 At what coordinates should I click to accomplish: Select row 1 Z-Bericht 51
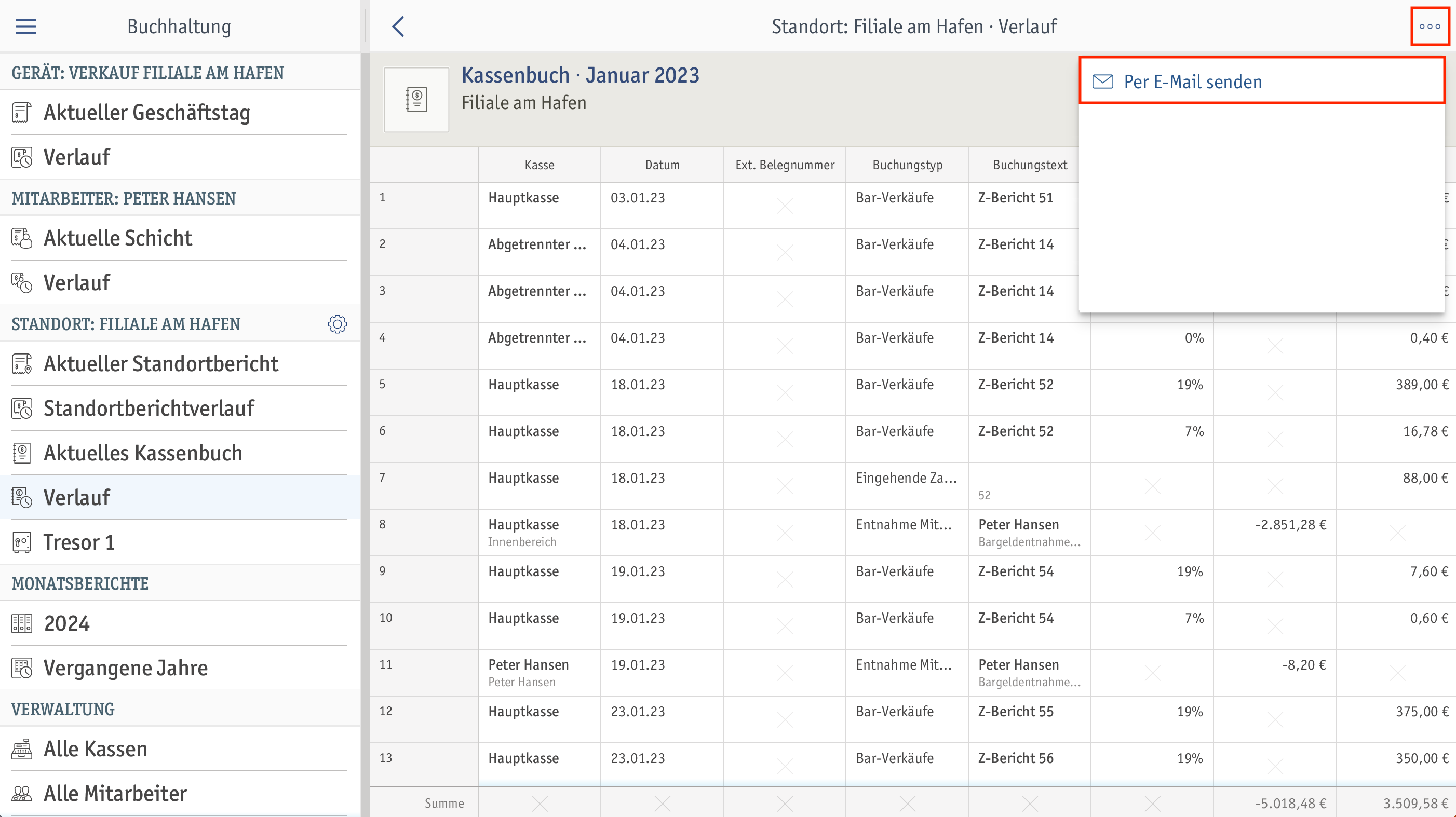(1016, 198)
